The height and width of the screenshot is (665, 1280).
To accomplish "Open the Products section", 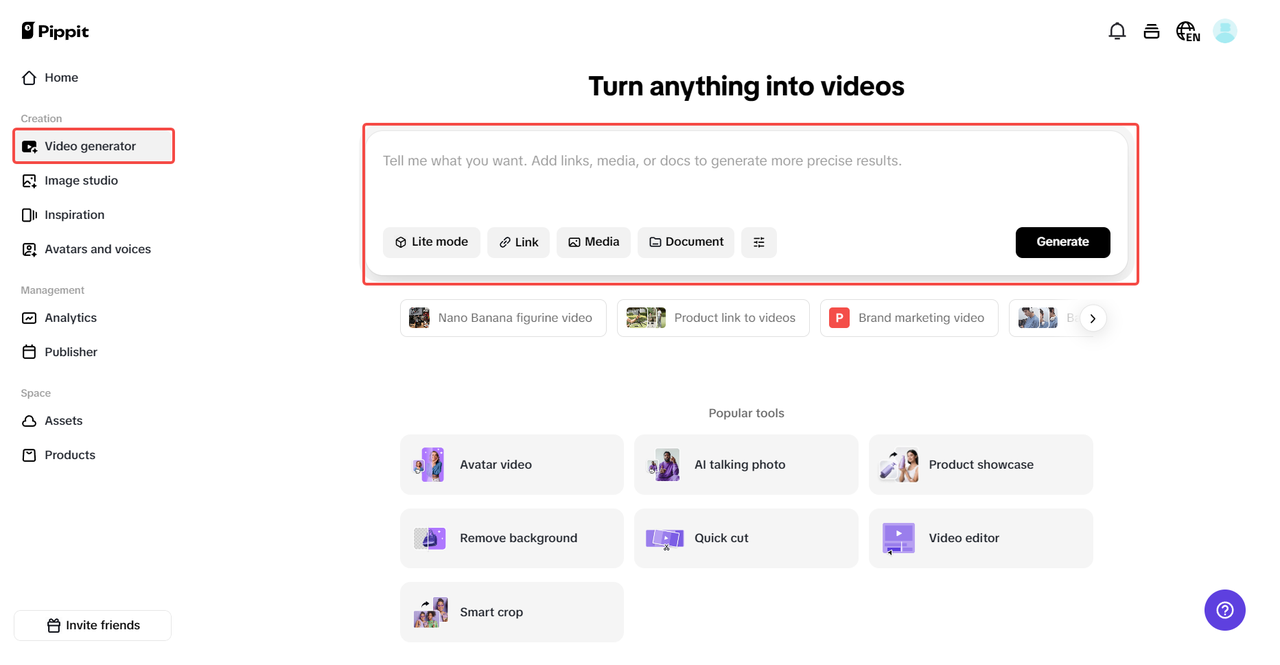I will click(x=69, y=454).
